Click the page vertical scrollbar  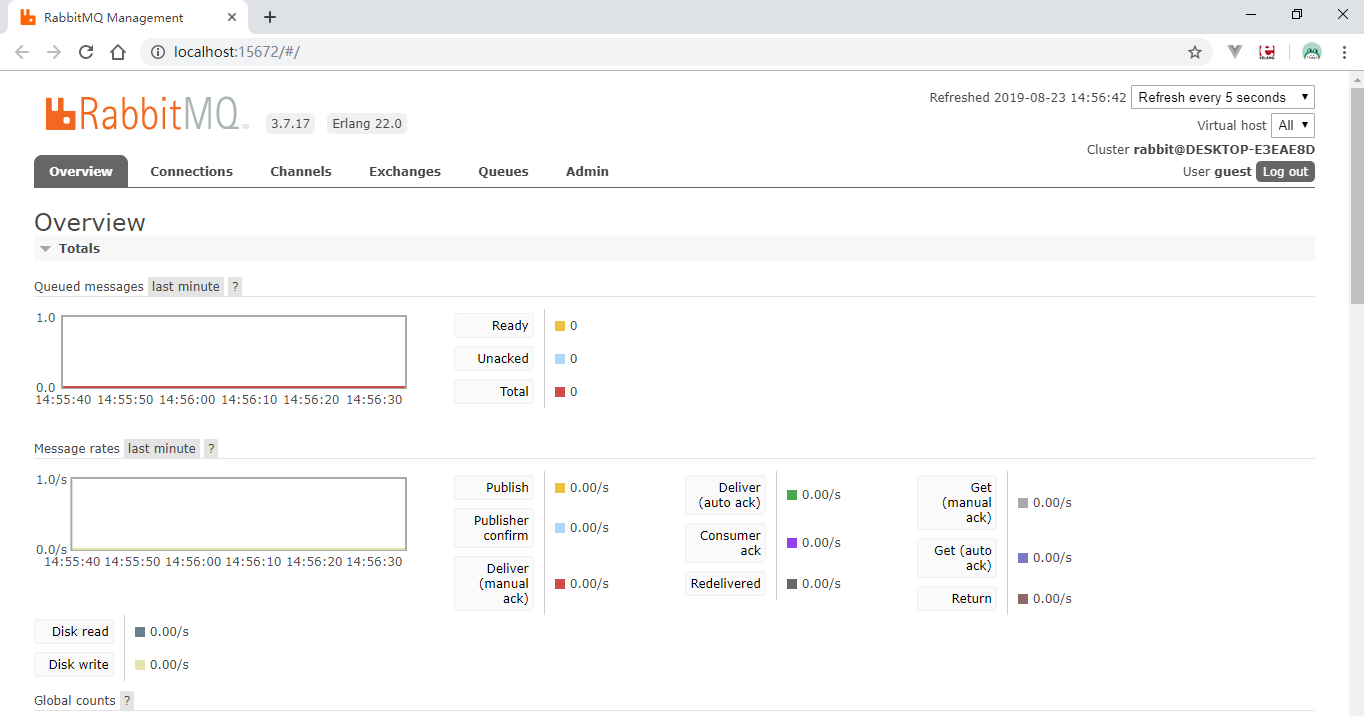tap(1356, 195)
